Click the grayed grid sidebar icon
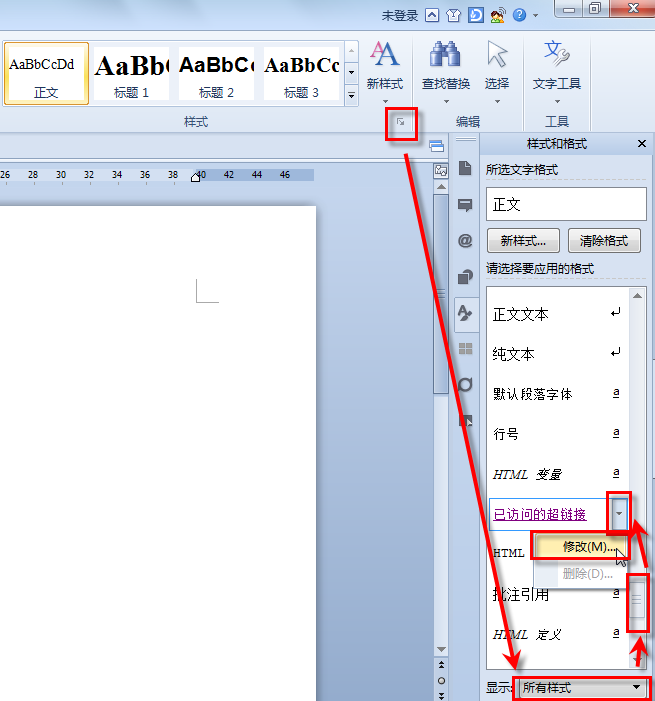 click(465, 349)
